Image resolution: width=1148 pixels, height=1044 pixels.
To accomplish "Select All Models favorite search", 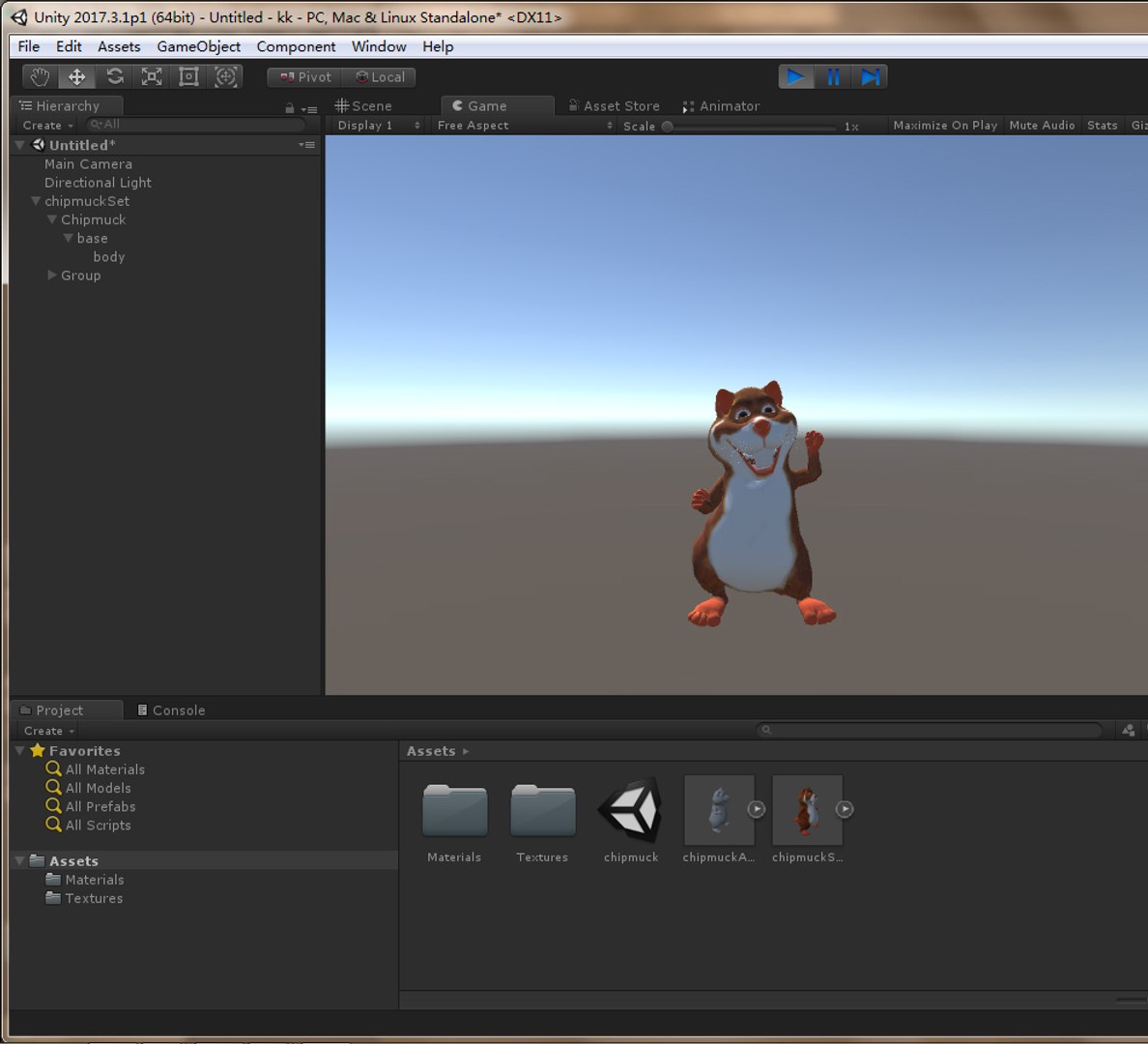I will (x=89, y=788).
